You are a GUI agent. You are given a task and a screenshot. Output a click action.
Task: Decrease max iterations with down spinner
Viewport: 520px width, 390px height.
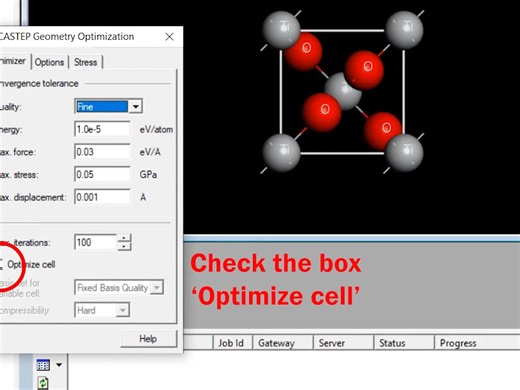(x=125, y=246)
